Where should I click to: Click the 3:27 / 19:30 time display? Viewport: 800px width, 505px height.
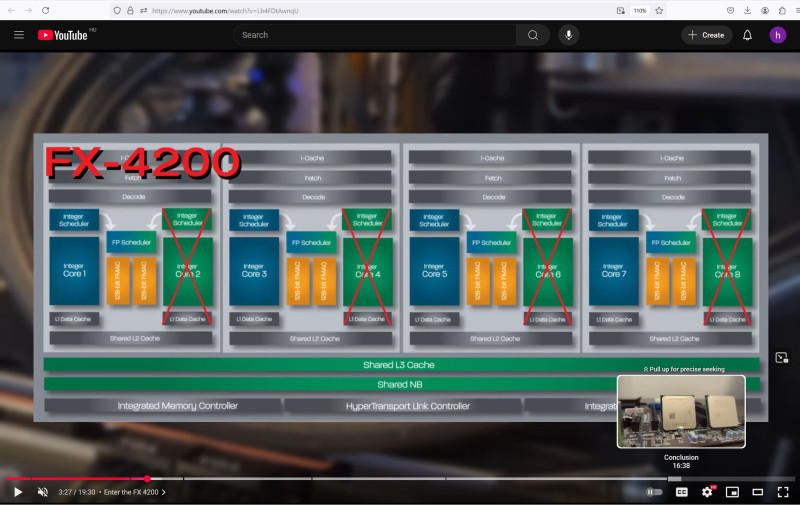point(77,492)
